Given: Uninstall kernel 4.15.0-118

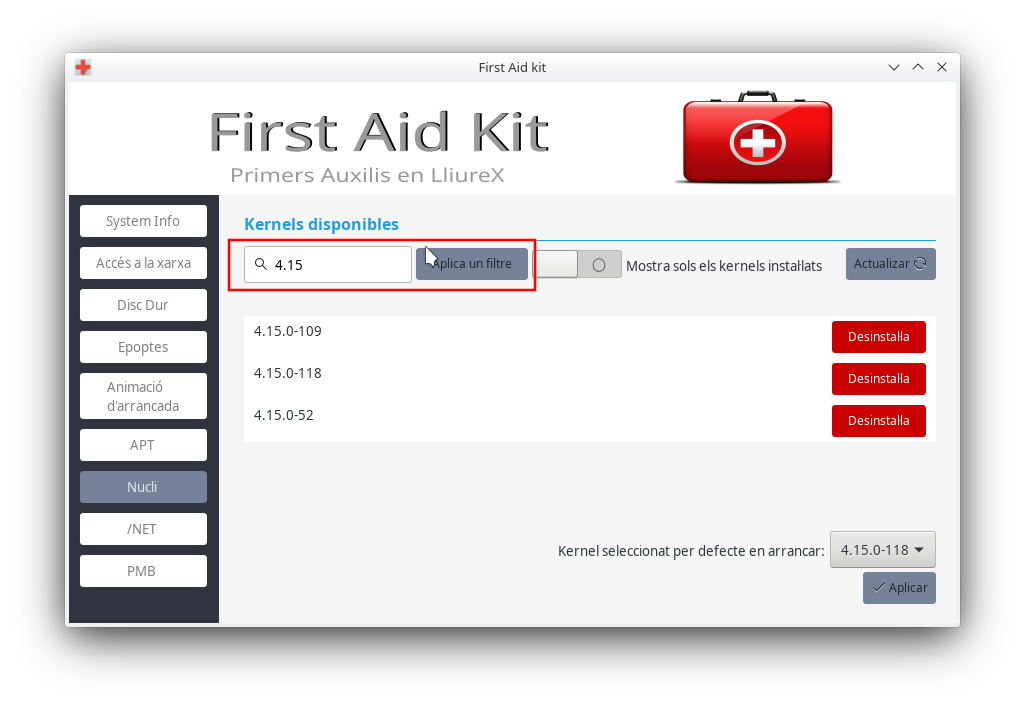Looking at the screenshot, I should (878, 379).
